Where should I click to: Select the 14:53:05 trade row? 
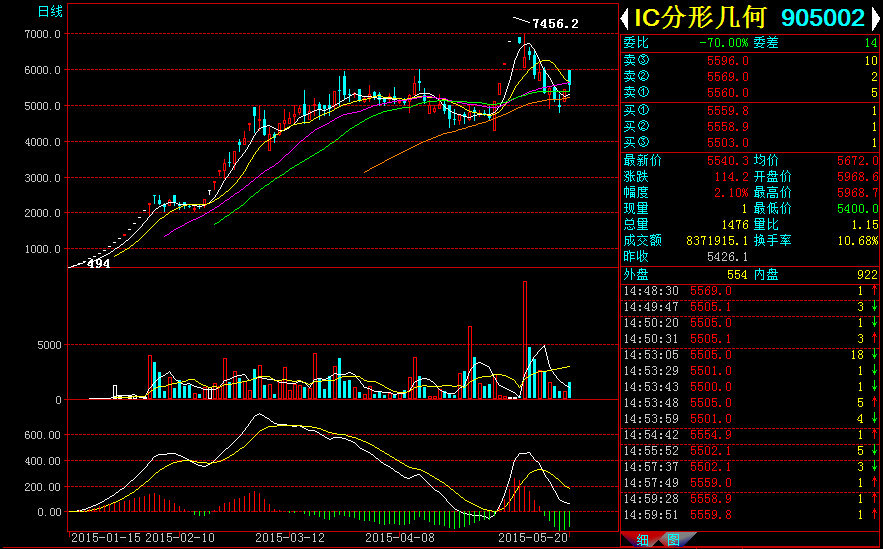pos(751,355)
